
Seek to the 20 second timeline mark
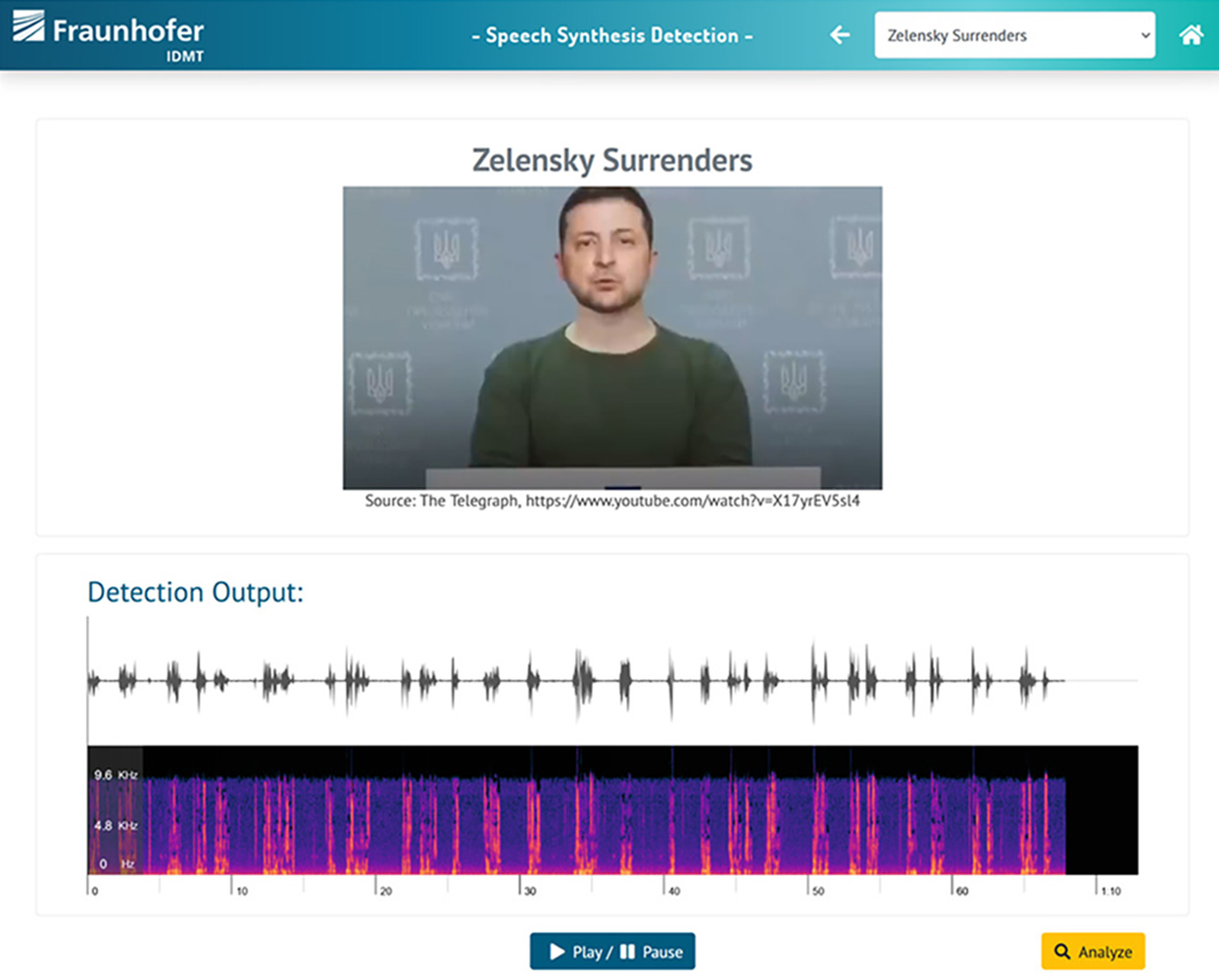click(x=384, y=890)
